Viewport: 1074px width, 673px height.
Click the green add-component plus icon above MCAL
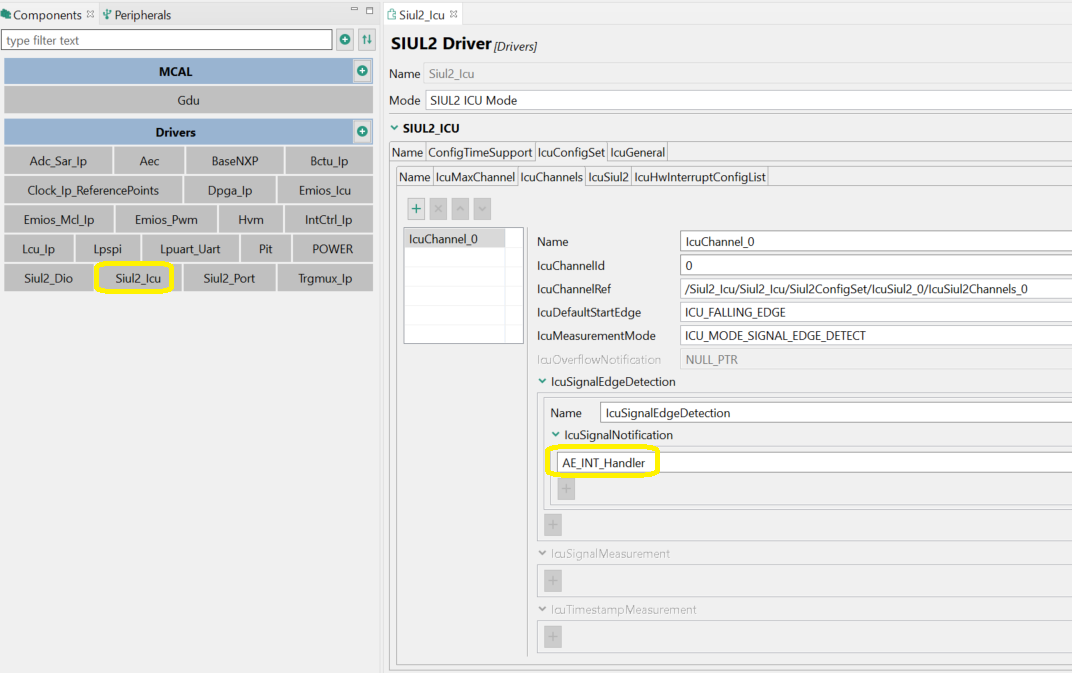point(347,39)
